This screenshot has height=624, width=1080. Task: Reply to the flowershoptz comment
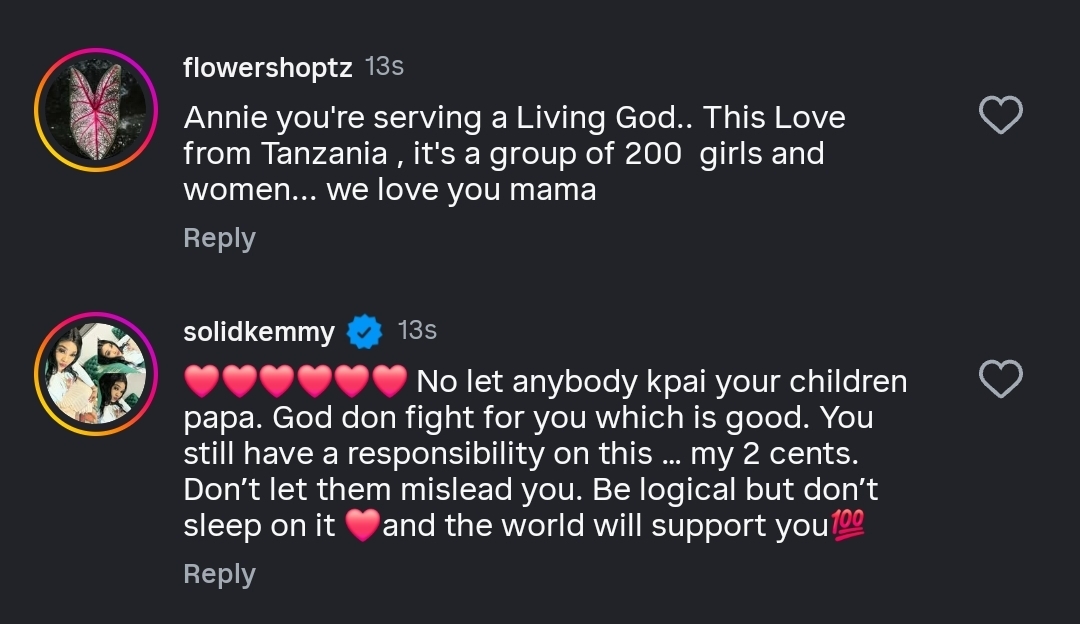click(219, 238)
